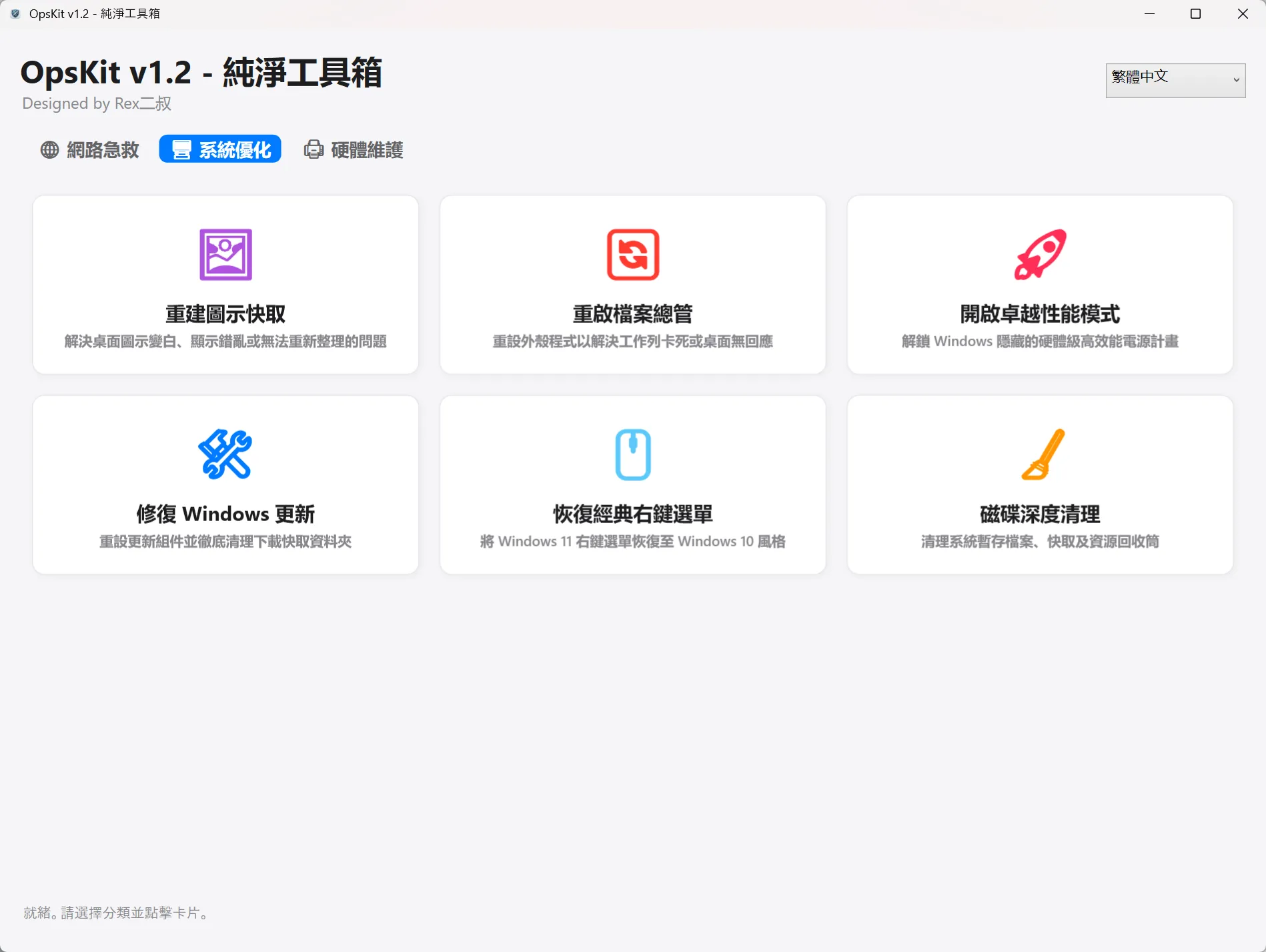Click the 磁碟深度清理 card title
Screen dimensions: 1266x952
click(x=1040, y=514)
